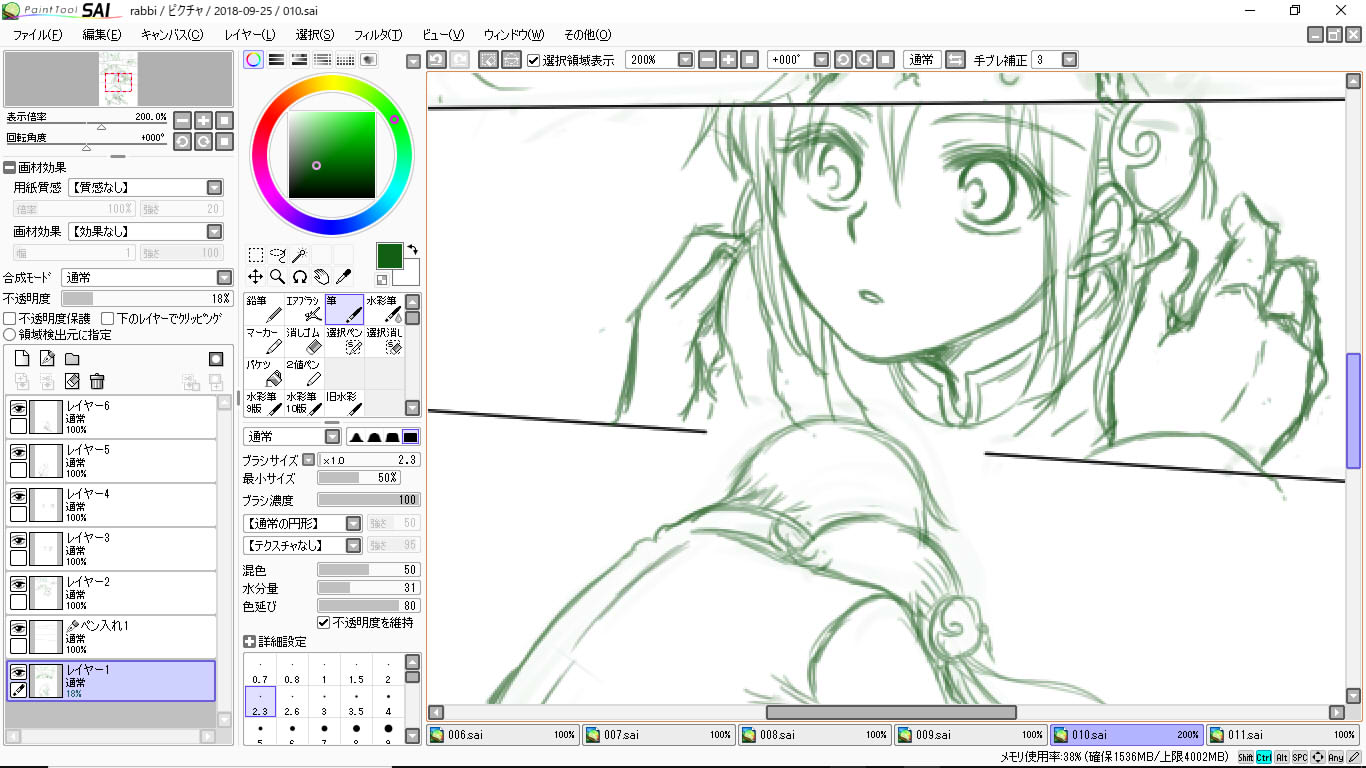Image resolution: width=1366 pixels, height=768 pixels.
Task: Open the レイヤー(L) menu
Action: [x=251, y=35]
